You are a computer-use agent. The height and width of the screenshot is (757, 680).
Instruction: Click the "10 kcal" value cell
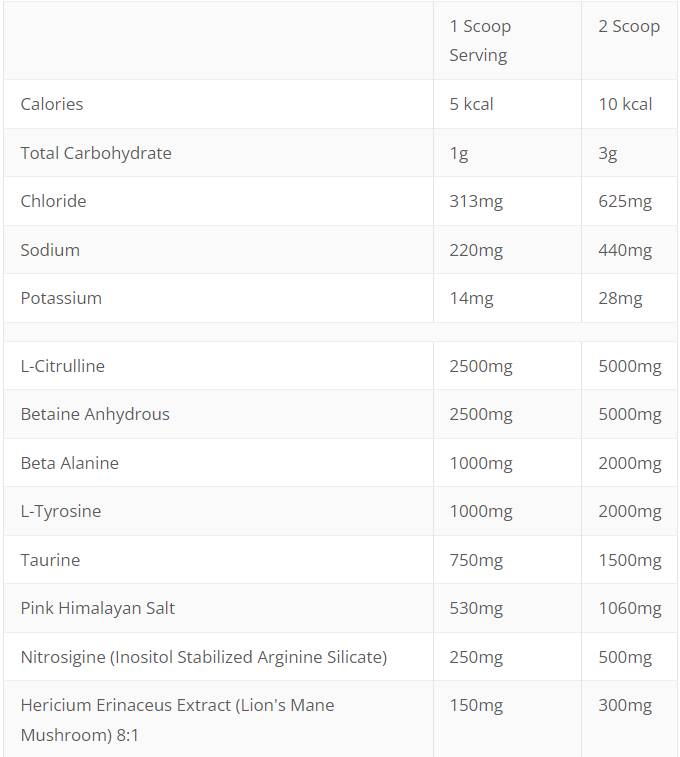(625, 104)
